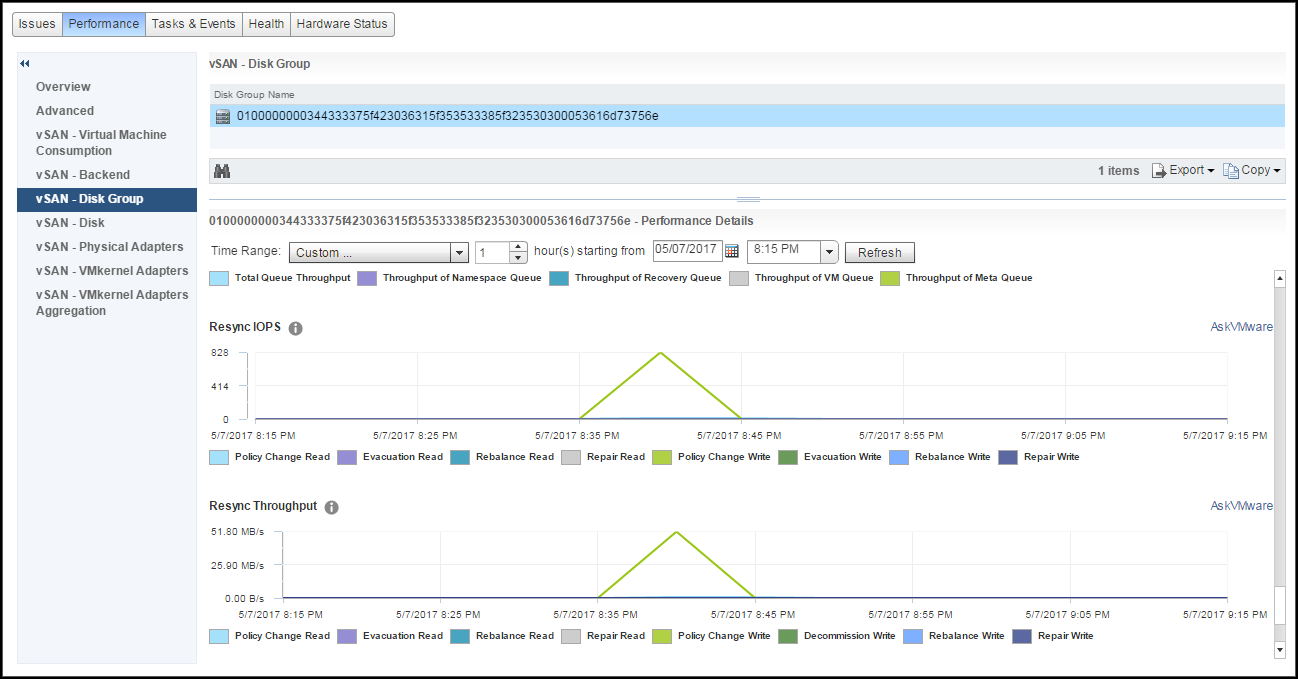Open the Time Range dropdown showing Custom
Viewport: 1298px width, 679px height.
pos(379,252)
